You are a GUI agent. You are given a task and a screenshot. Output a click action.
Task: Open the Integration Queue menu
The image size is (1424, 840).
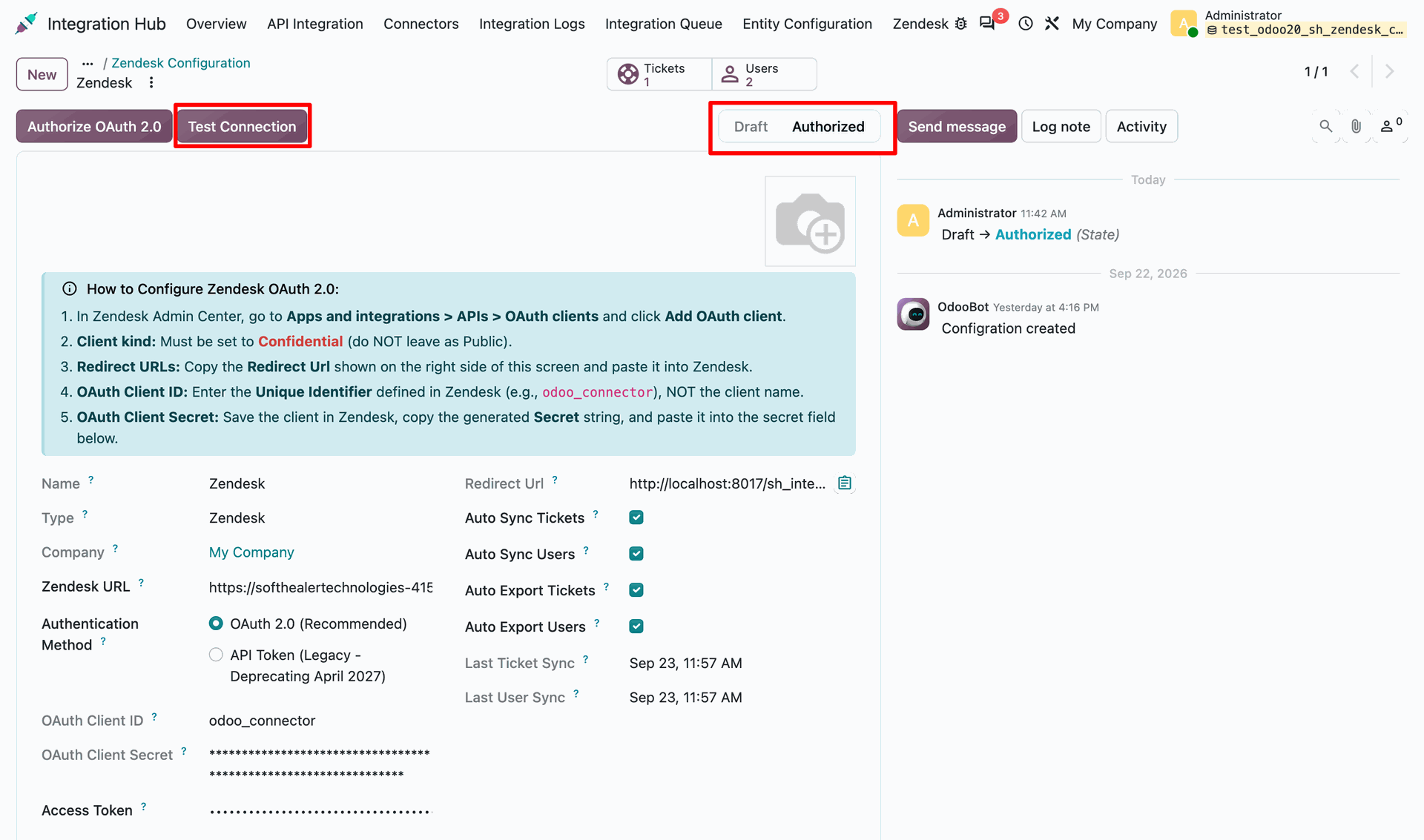tap(664, 24)
